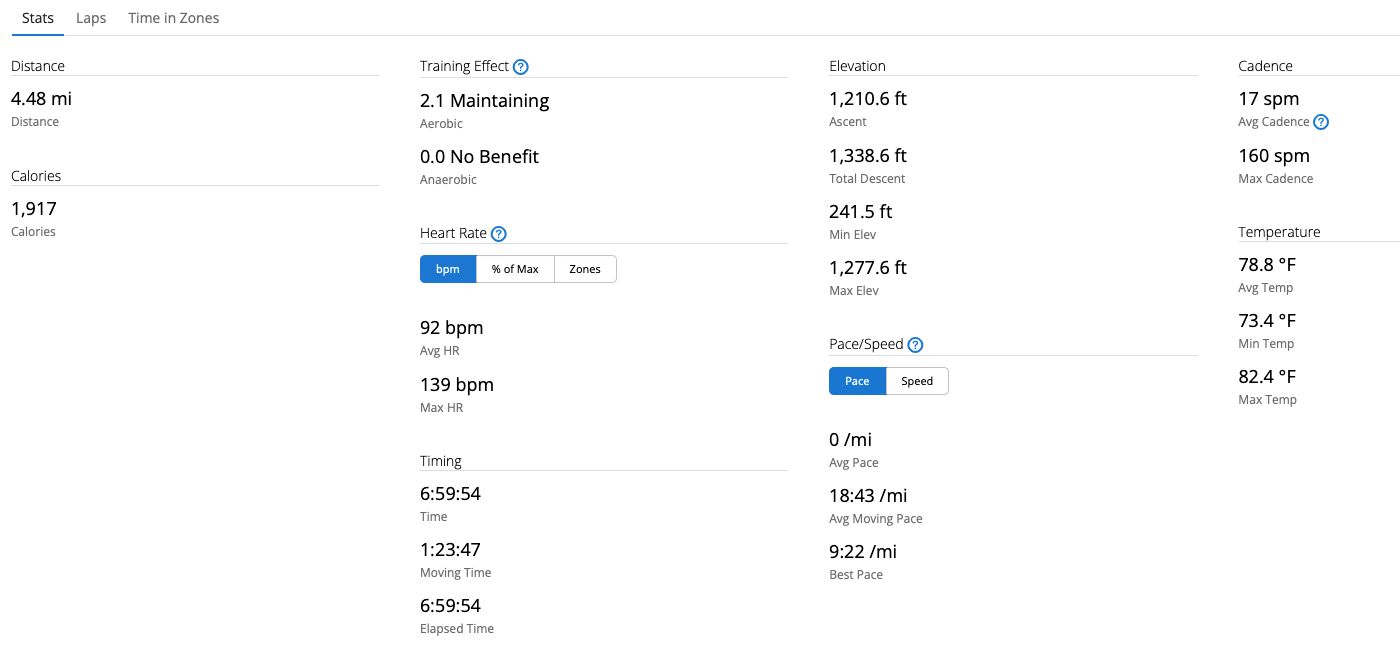Click the 4.48 mi distance value

click(x=41, y=99)
